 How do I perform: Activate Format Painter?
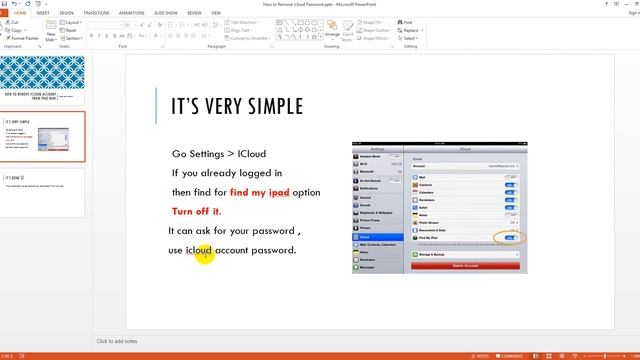[x=22, y=38]
